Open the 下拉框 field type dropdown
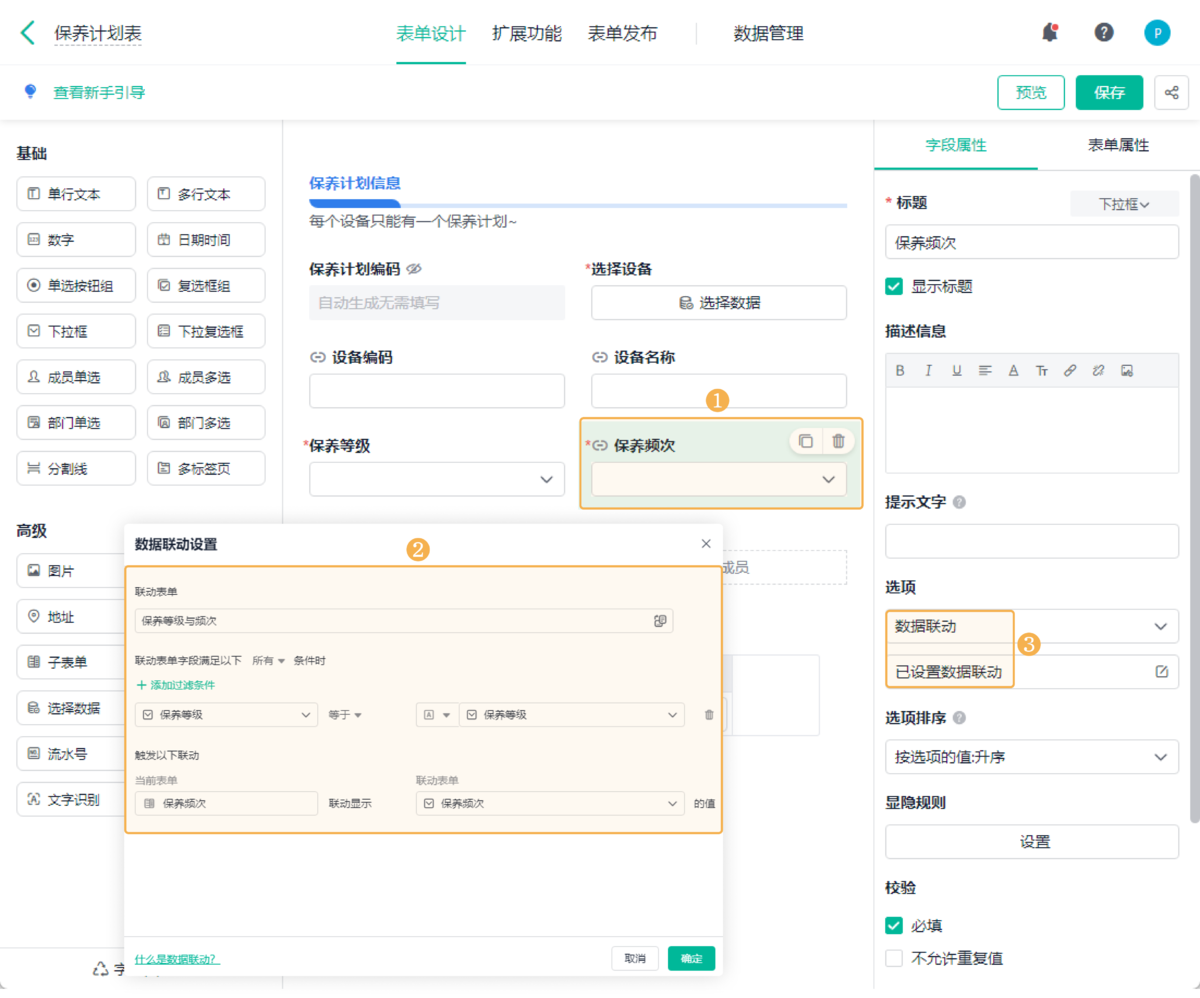 pyautogui.click(x=1125, y=203)
